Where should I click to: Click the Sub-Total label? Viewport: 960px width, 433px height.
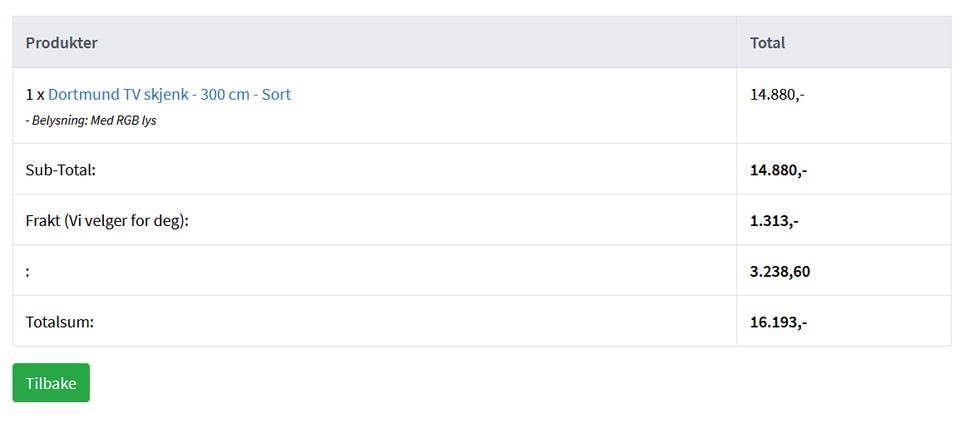pos(60,169)
